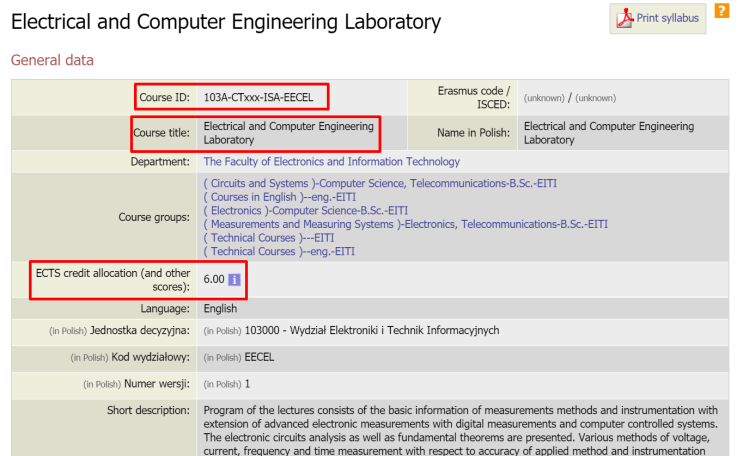743x456 pixels.
Task: Click the page title Electrical and Computer Engineering Laboratory
Action: click(x=226, y=22)
